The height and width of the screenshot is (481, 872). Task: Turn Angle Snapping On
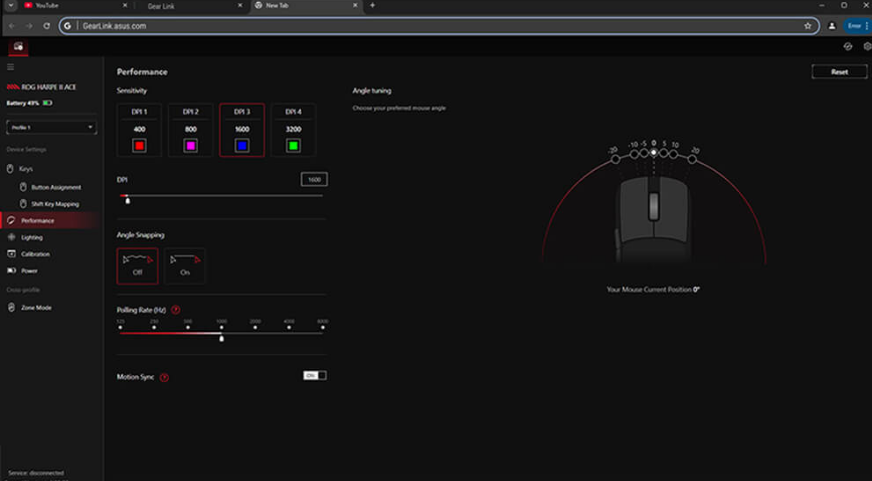click(185, 266)
